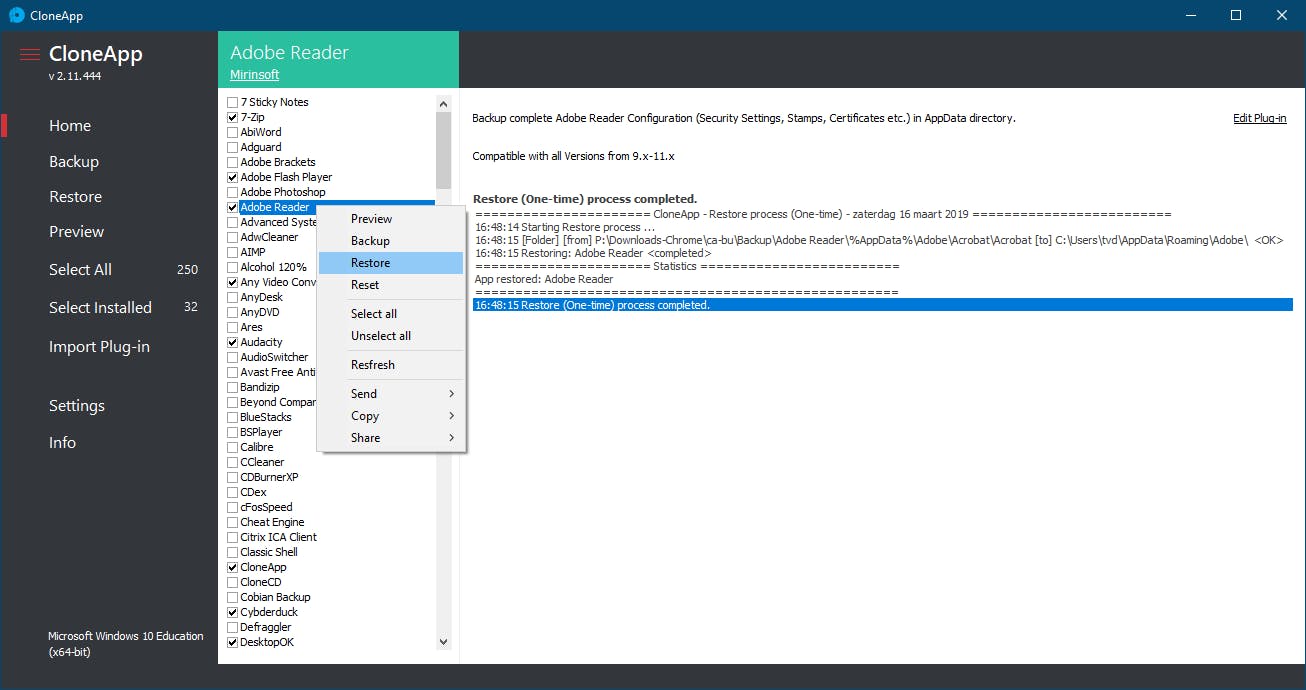Expand the Share submenu arrow
The image size is (1306, 690).
[451, 438]
